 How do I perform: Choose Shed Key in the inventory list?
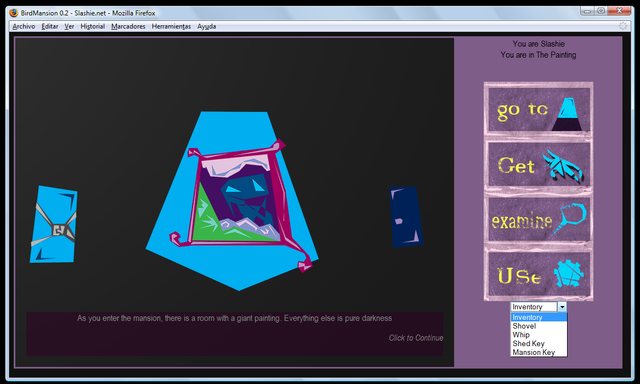tap(539, 344)
